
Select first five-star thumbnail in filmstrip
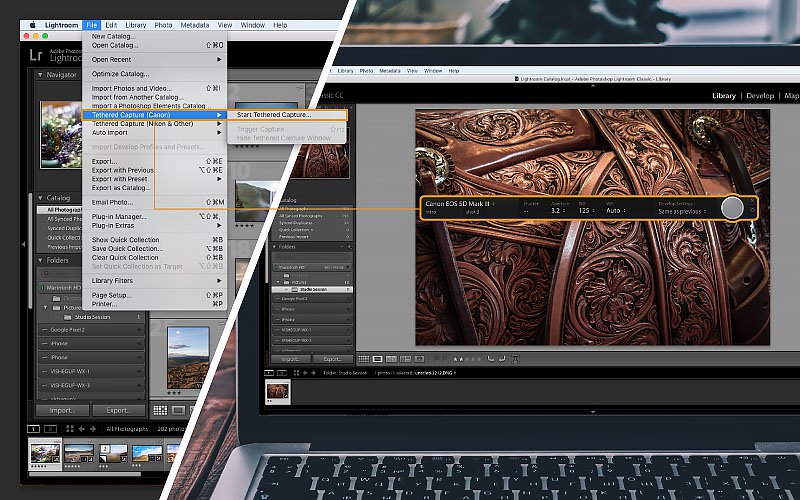coord(45,454)
